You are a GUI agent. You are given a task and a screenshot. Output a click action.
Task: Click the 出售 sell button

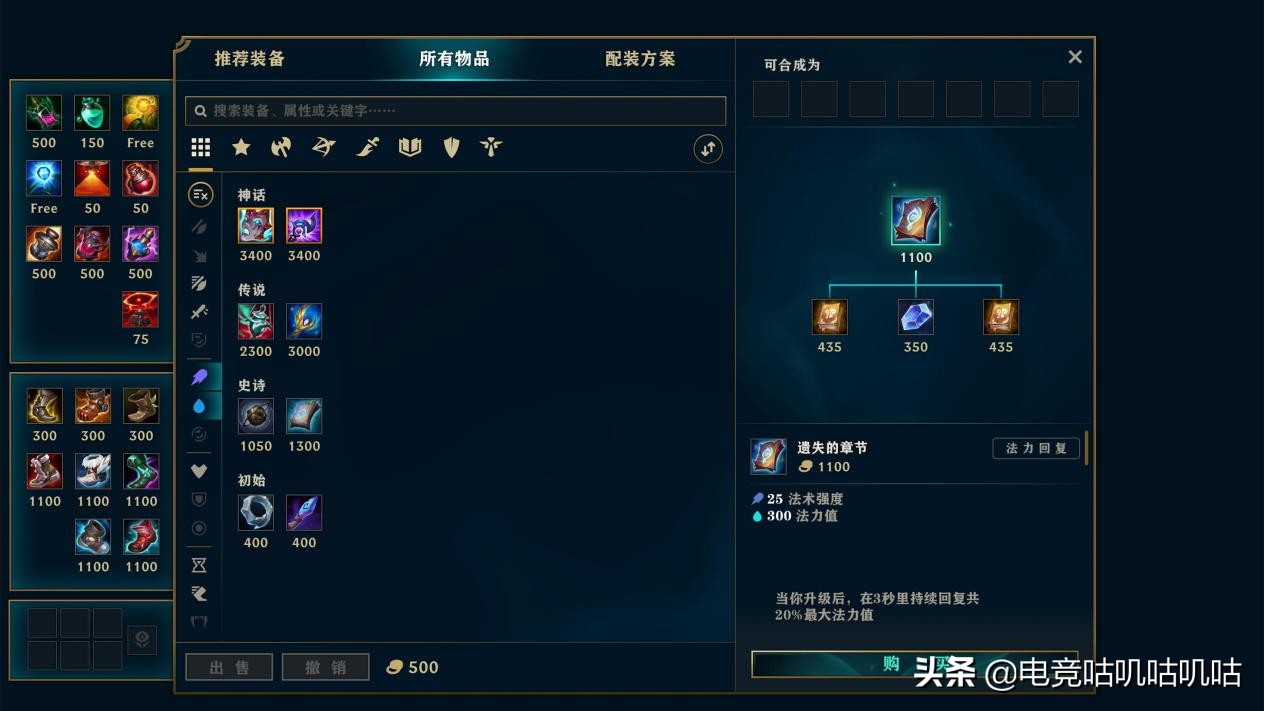click(229, 667)
